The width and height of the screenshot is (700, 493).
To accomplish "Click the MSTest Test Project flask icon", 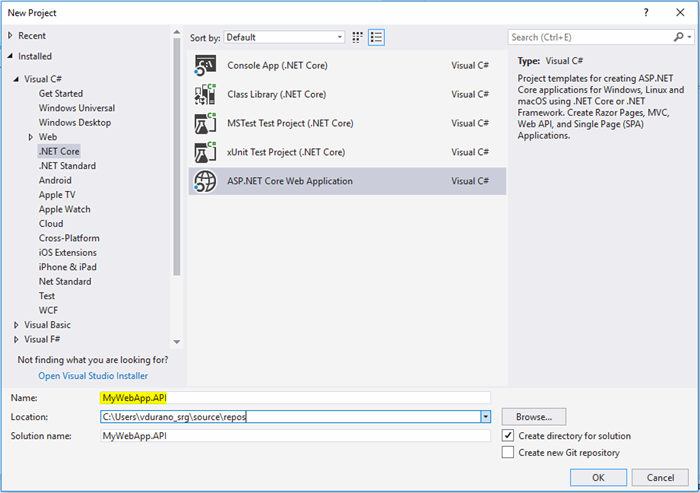I will point(205,123).
